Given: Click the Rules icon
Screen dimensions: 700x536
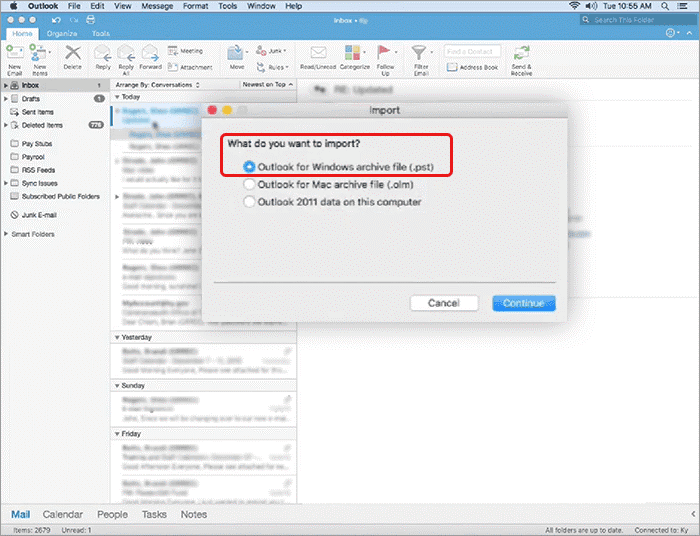Looking at the screenshot, I should coord(261,67).
